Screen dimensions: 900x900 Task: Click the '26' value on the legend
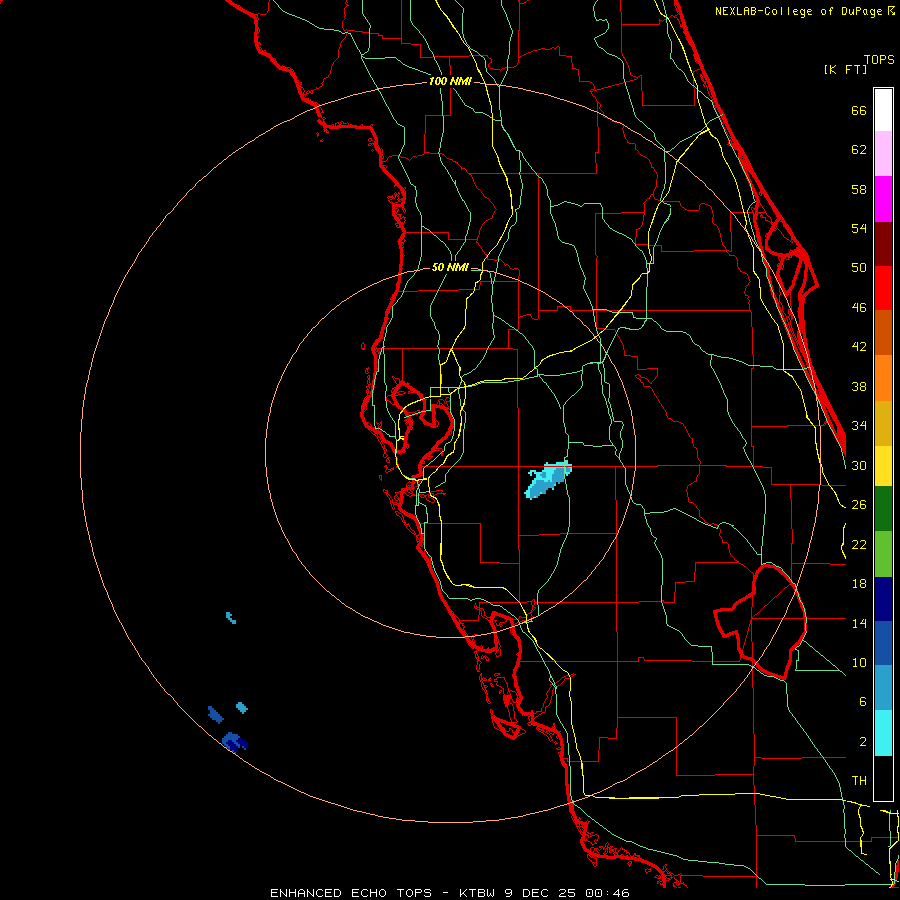[859, 505]
